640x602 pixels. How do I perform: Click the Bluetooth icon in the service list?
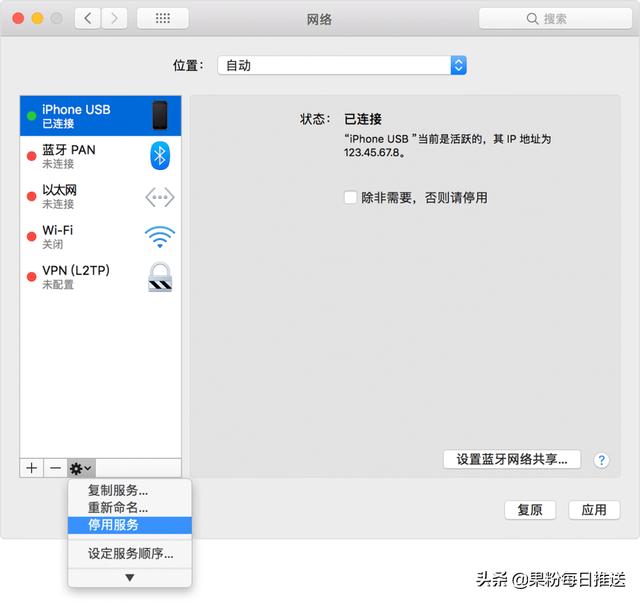pyautogui.click(x=160, y=155)
